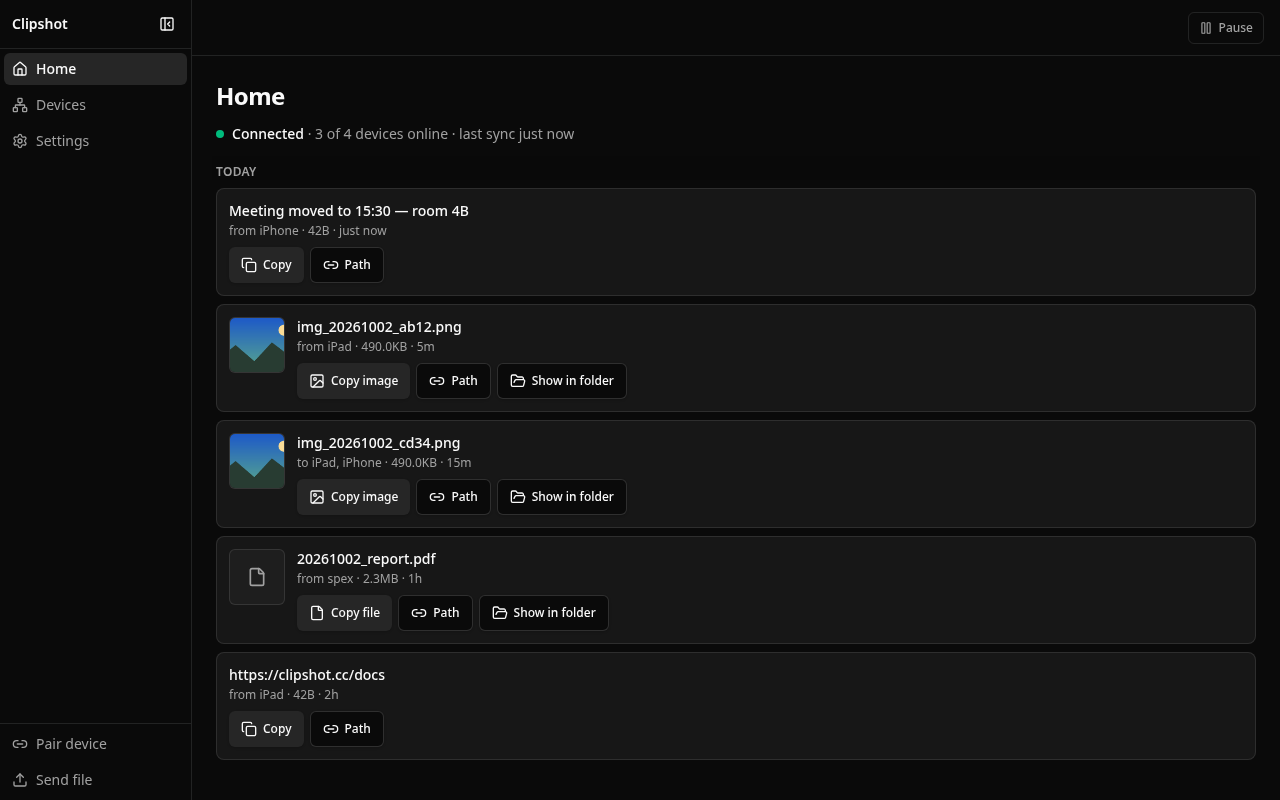Click the Home house icon in sidebar
1280x800 pixels.
[20, 69]
